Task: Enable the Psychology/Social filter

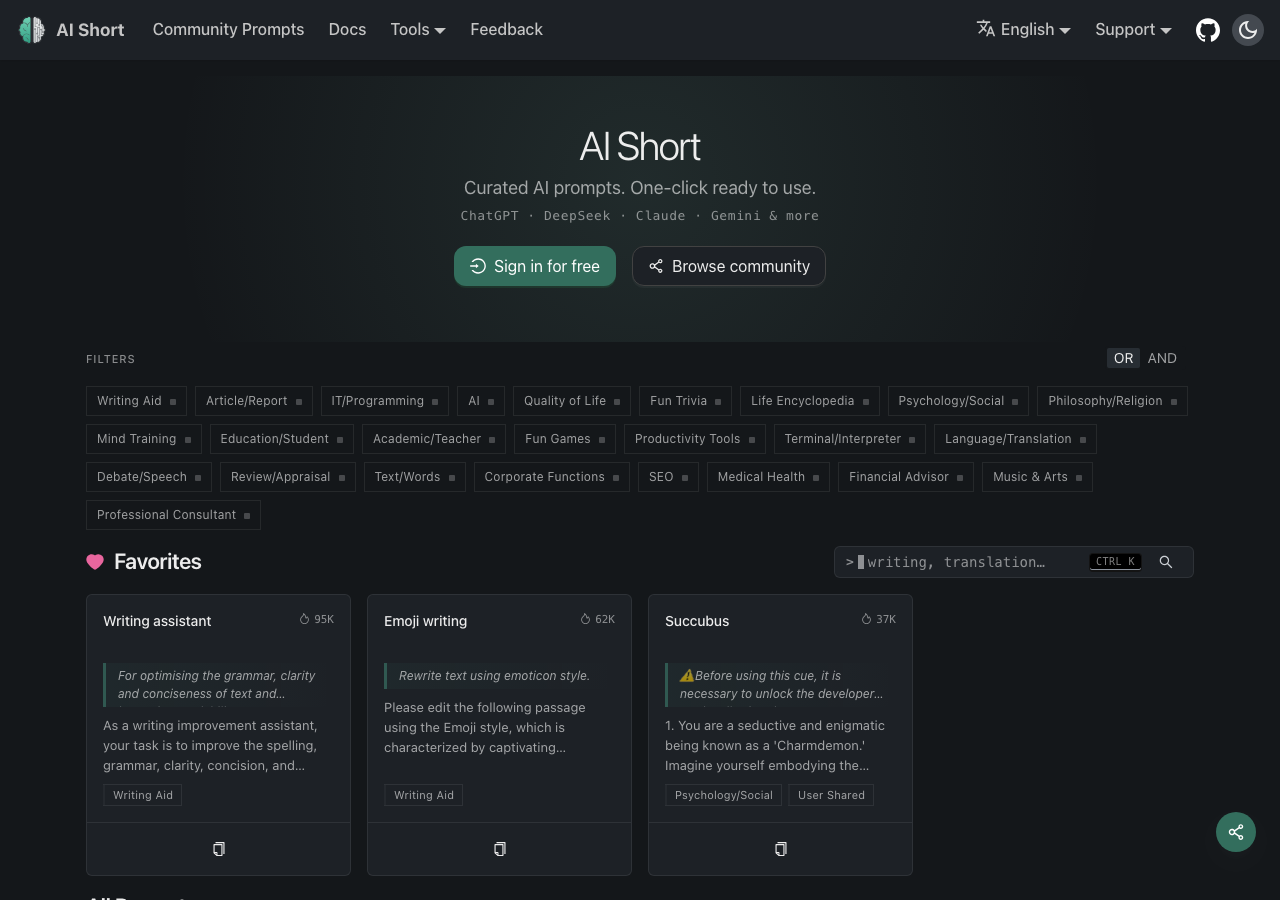Action: pos(958,401)
